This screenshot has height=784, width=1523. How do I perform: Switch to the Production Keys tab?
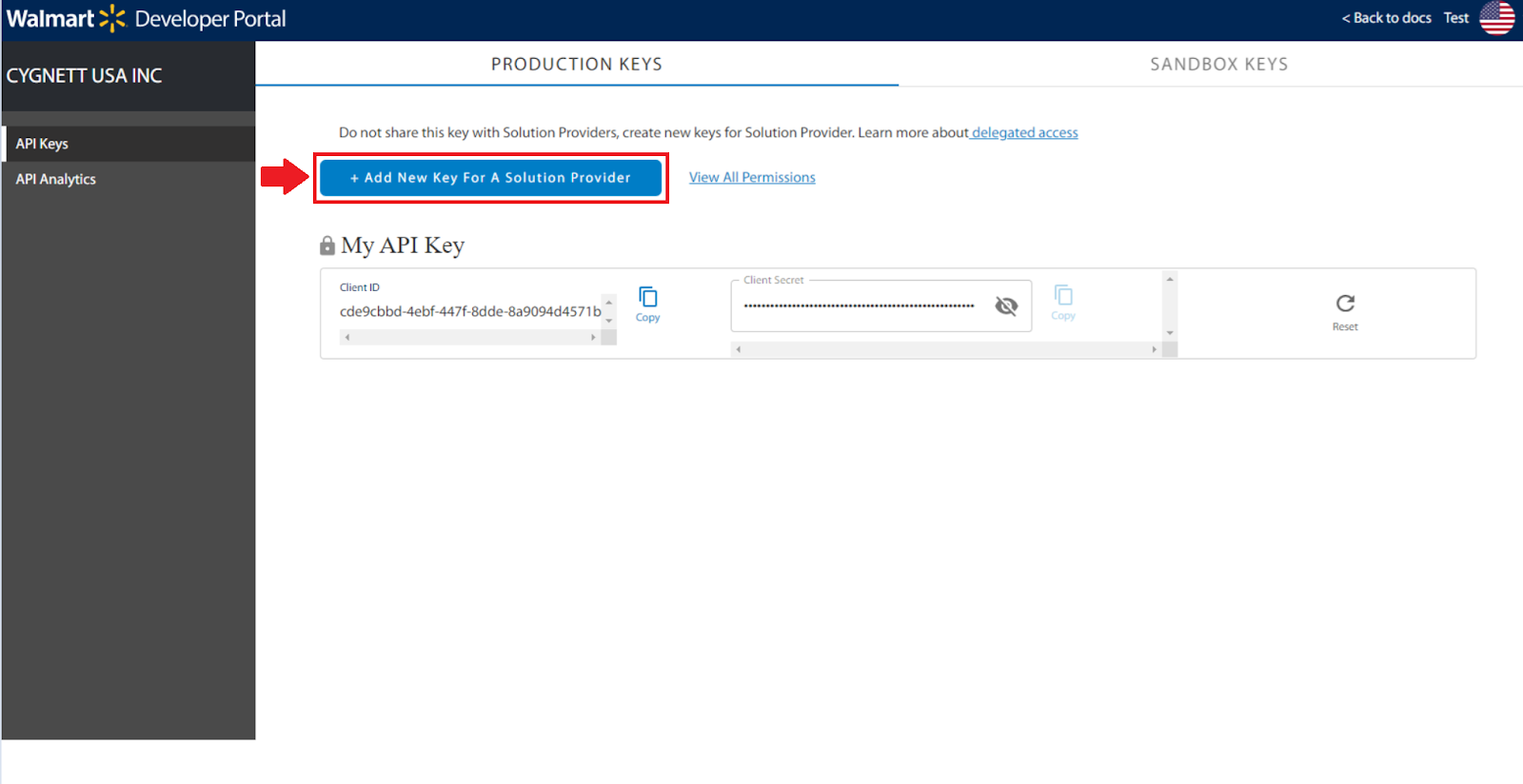pos(577,64)
